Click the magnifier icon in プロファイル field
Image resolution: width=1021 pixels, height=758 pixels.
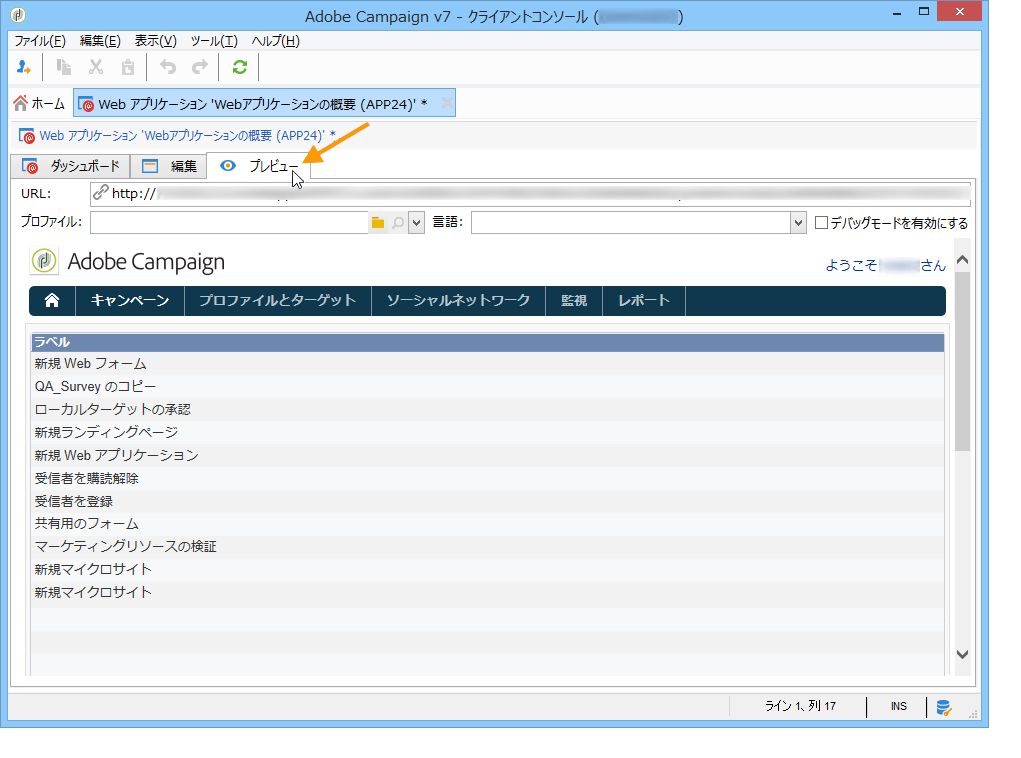[x=398, y=223]
